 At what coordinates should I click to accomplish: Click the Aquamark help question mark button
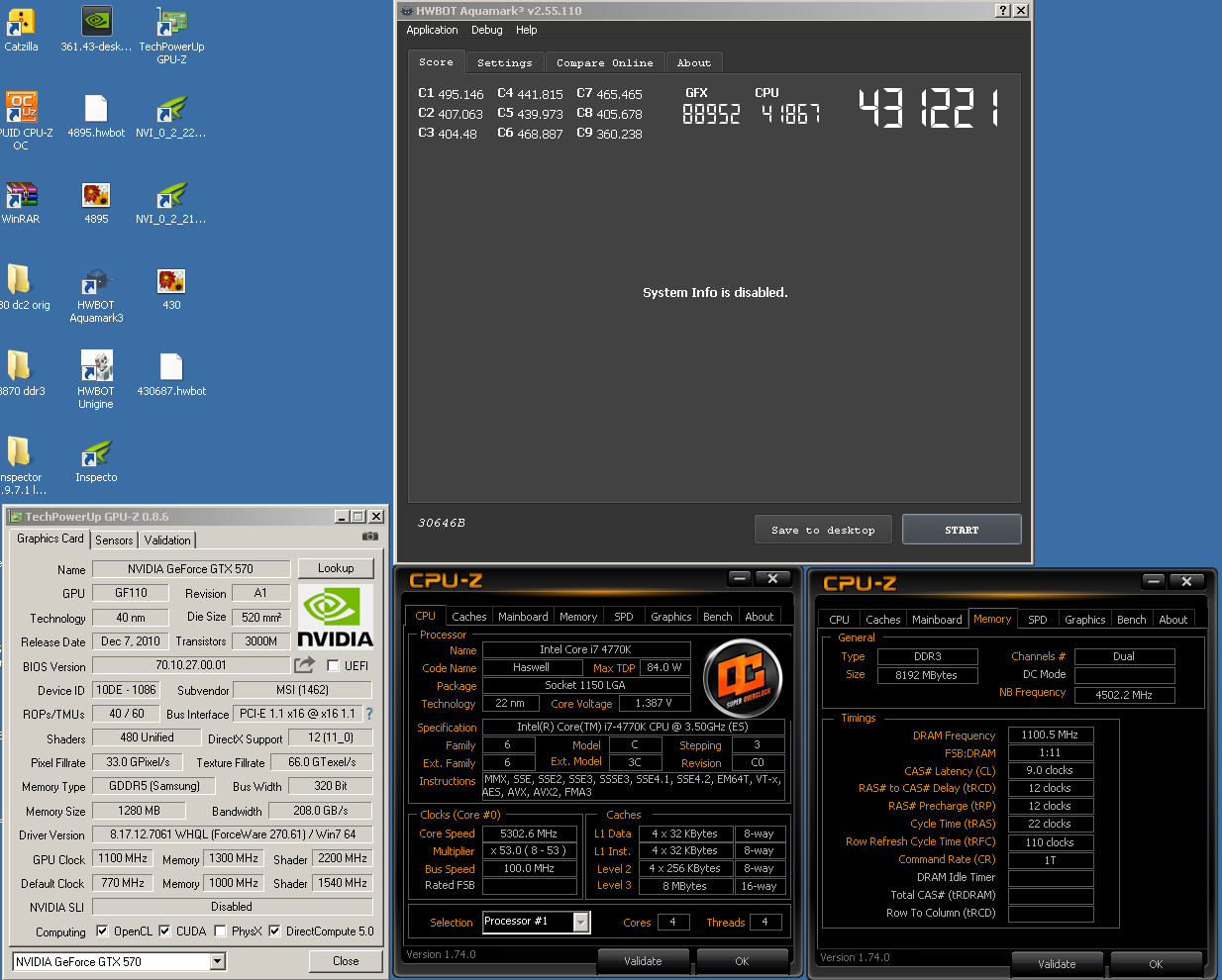point(1003,10)
